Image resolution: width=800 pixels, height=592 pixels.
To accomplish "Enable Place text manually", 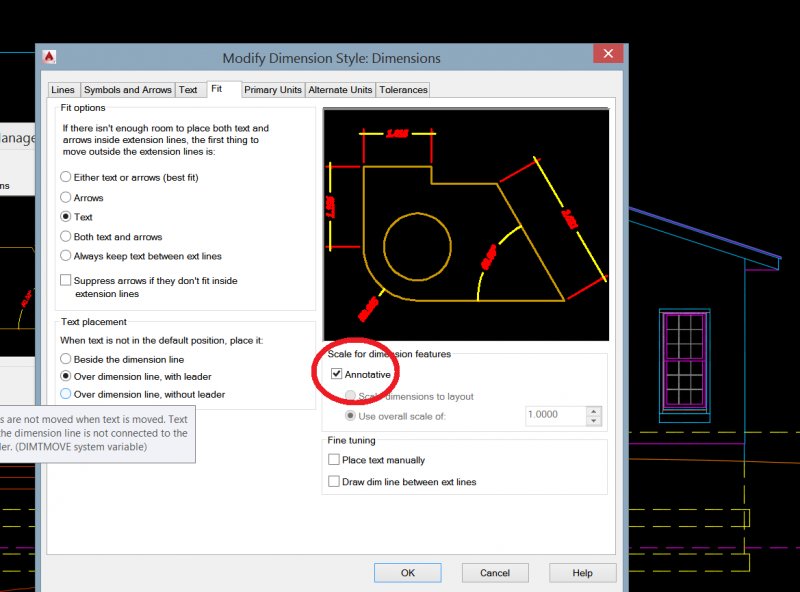I will click(334, 460).
